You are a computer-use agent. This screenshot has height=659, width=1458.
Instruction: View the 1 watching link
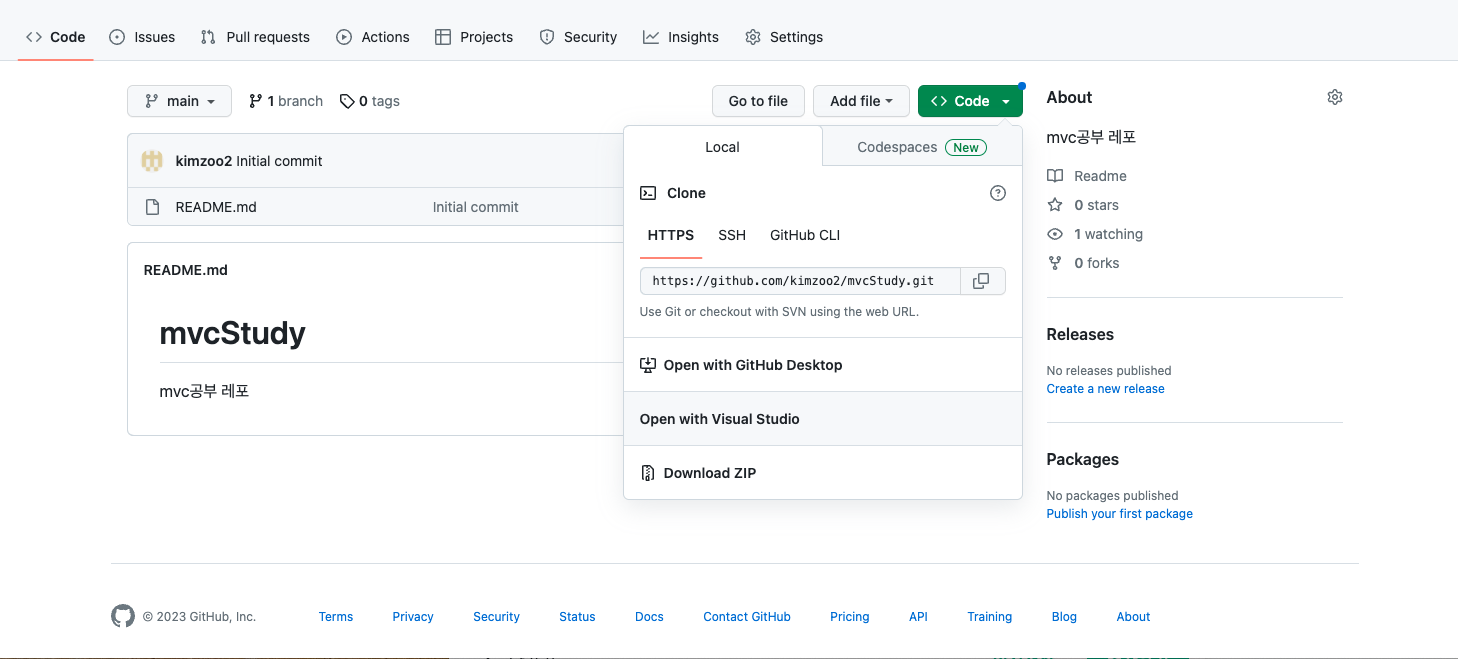click(1095, 234)
